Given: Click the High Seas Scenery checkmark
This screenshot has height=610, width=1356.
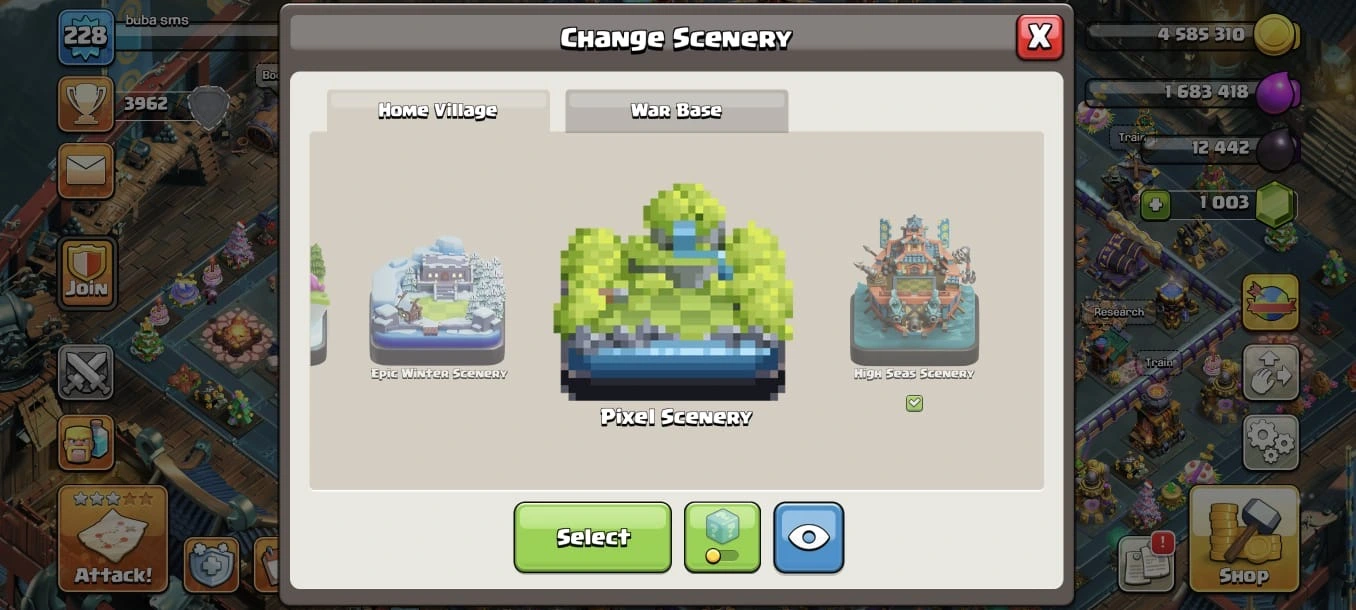Looking at the screenshot, I should point(914,403).
